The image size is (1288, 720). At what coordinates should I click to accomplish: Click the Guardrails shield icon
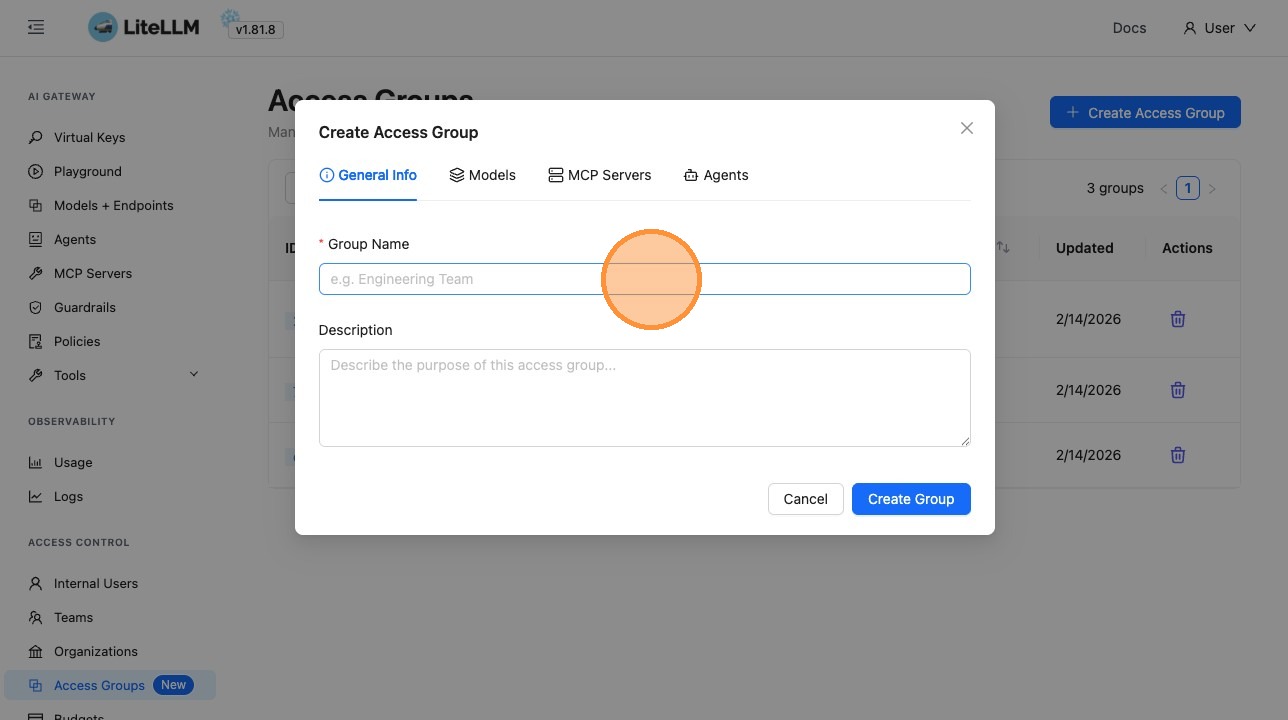(36, 307)
